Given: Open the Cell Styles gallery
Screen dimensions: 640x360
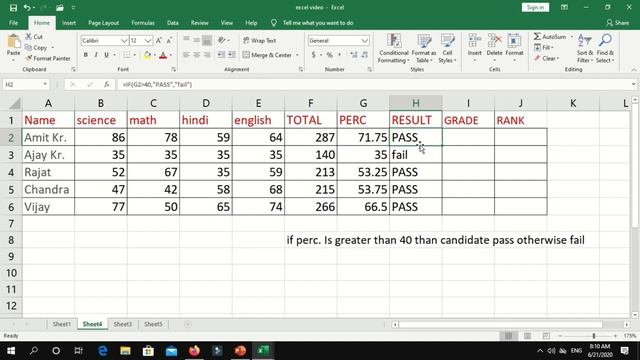Looking at the screenshot, I should point(447,49).
